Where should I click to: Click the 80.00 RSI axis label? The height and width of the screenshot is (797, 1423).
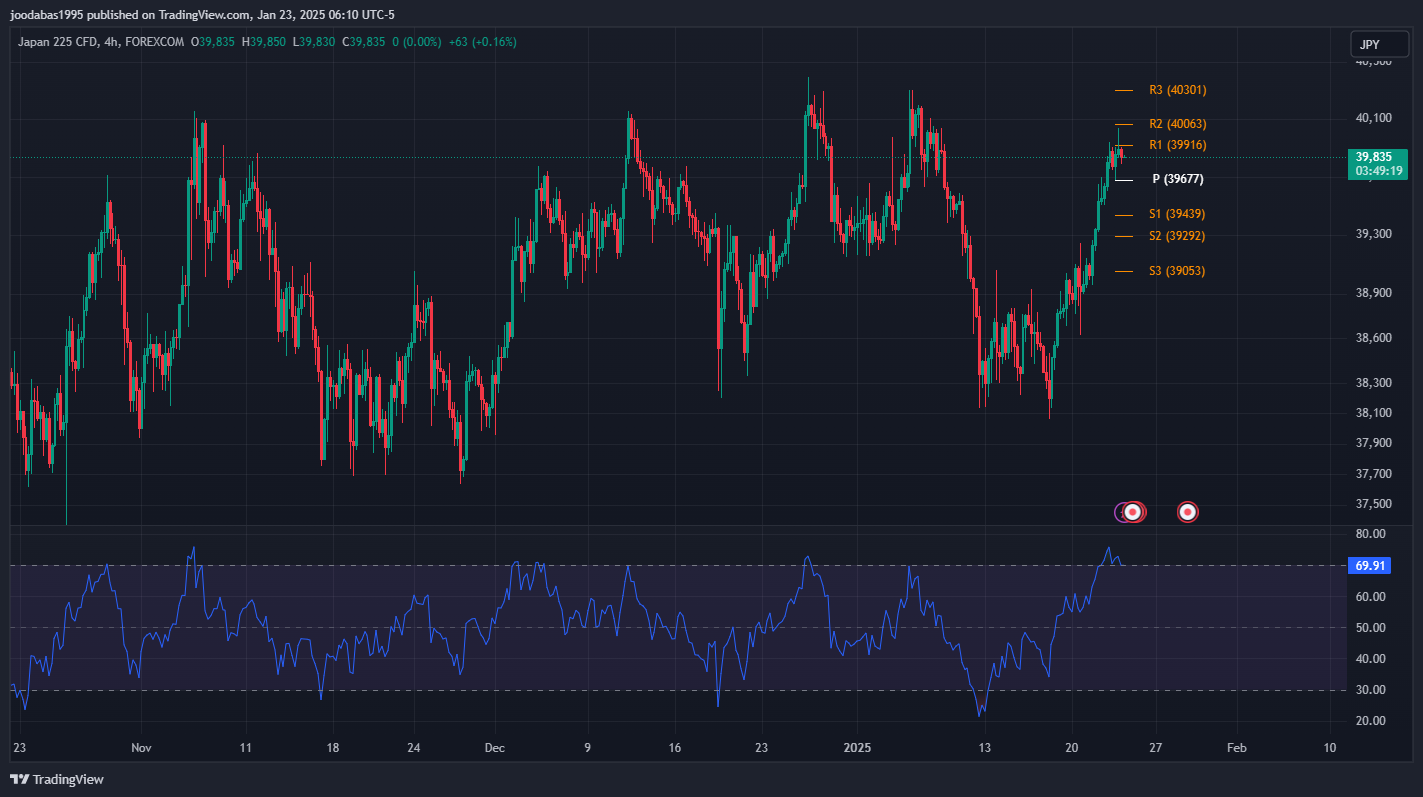1370,535
